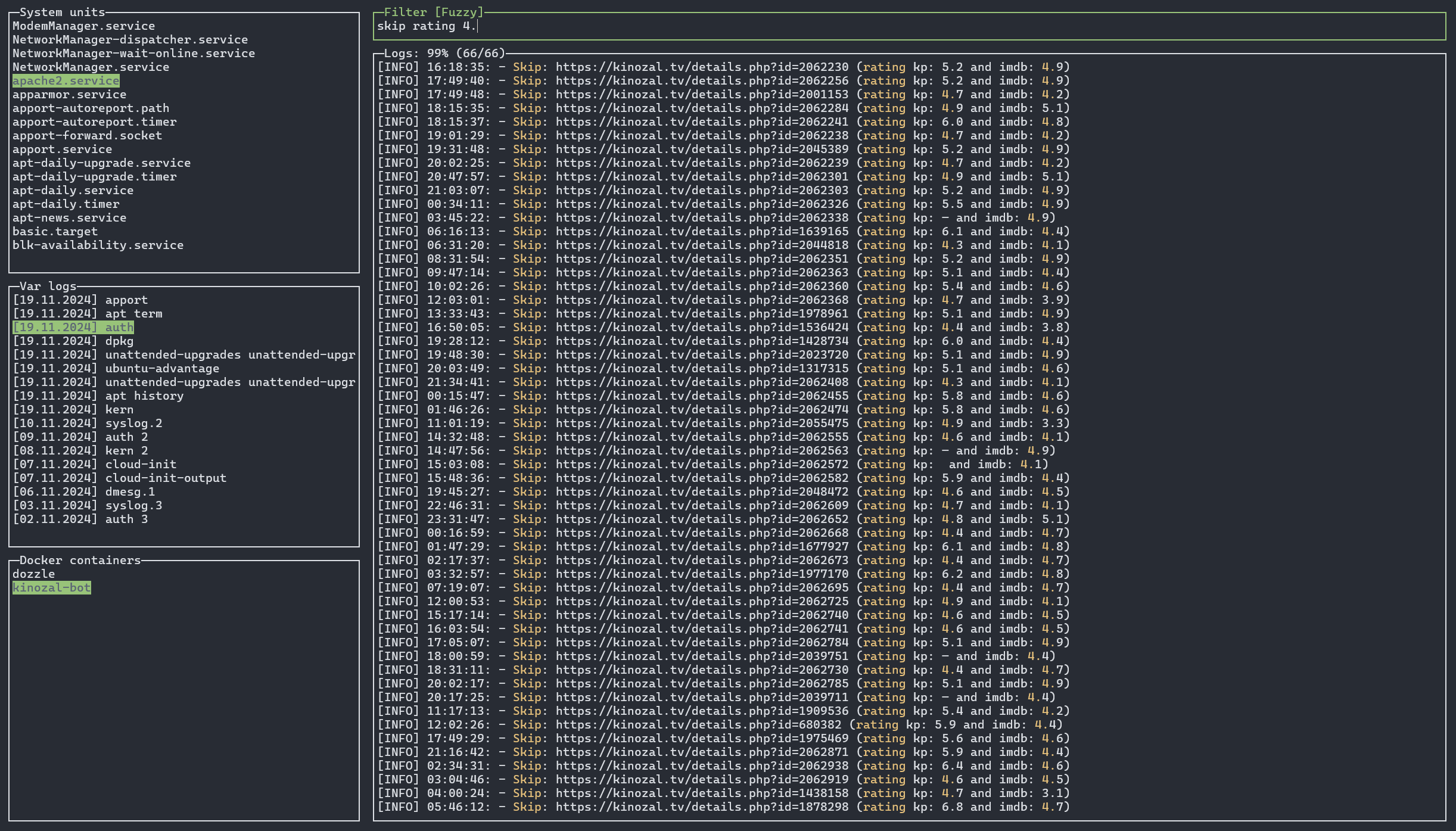The width and height of the screenshot is (1456, 831).
Task: Open link with id=2001153 in logs
Action: point(702,94)
